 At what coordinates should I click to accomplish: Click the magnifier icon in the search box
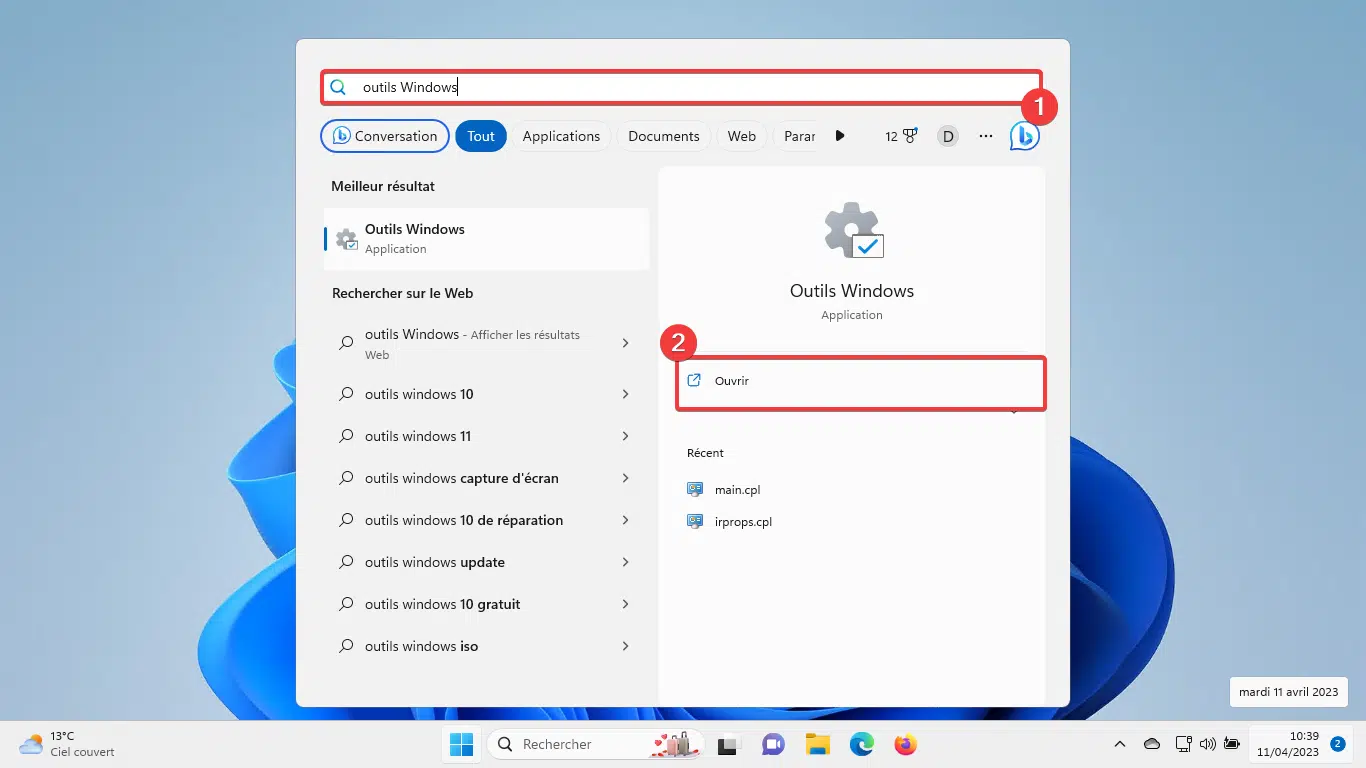[338, 87]
